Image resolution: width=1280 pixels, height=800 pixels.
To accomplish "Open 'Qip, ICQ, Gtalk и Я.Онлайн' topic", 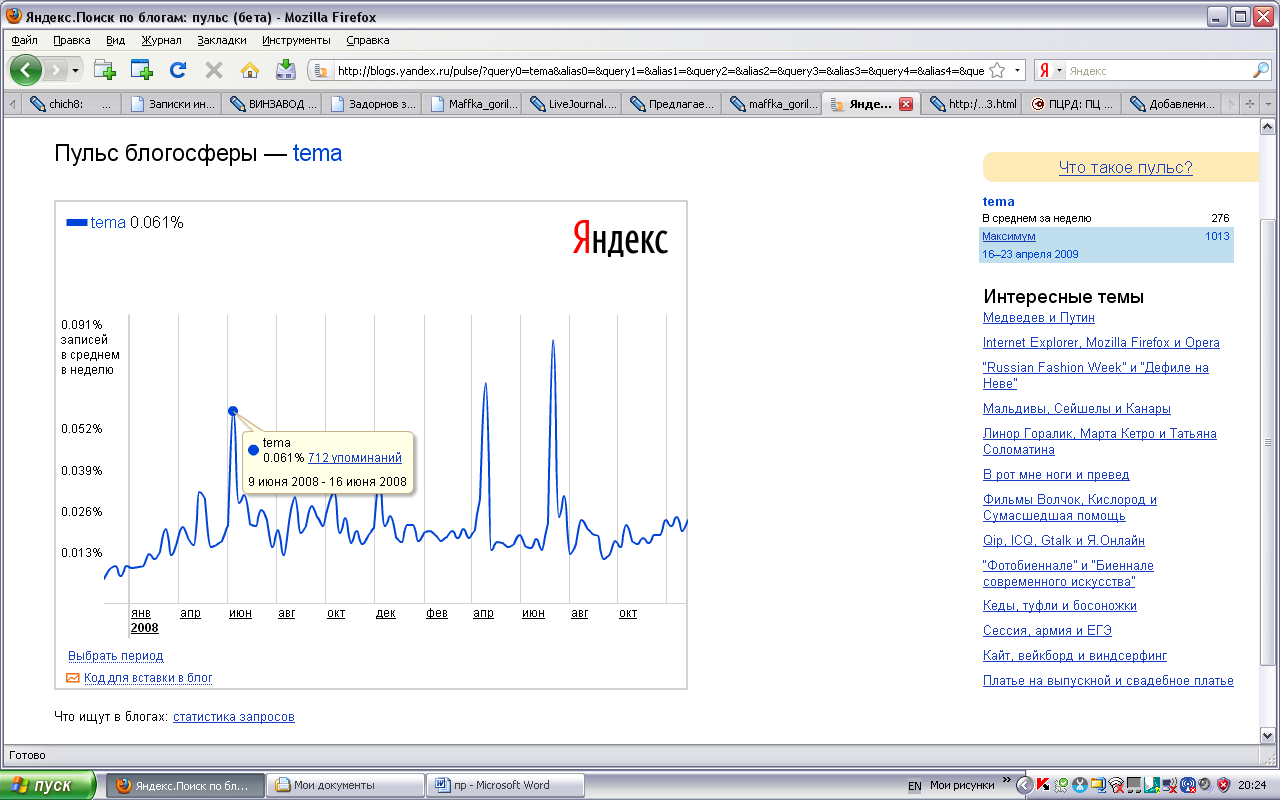I will point(1063,541).
